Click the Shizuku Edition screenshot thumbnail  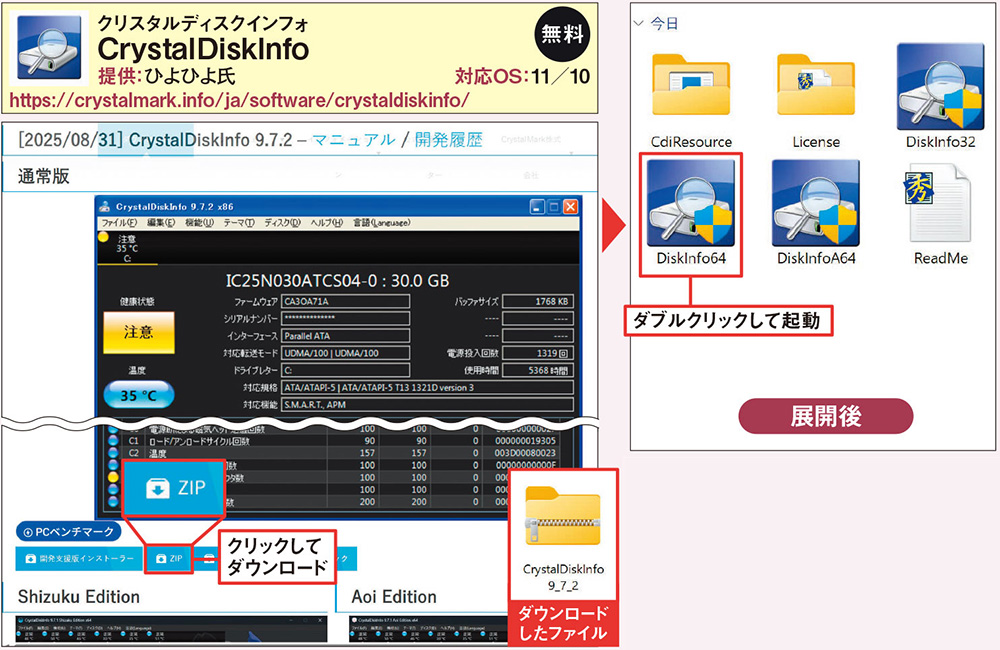[x=172, y=629]
